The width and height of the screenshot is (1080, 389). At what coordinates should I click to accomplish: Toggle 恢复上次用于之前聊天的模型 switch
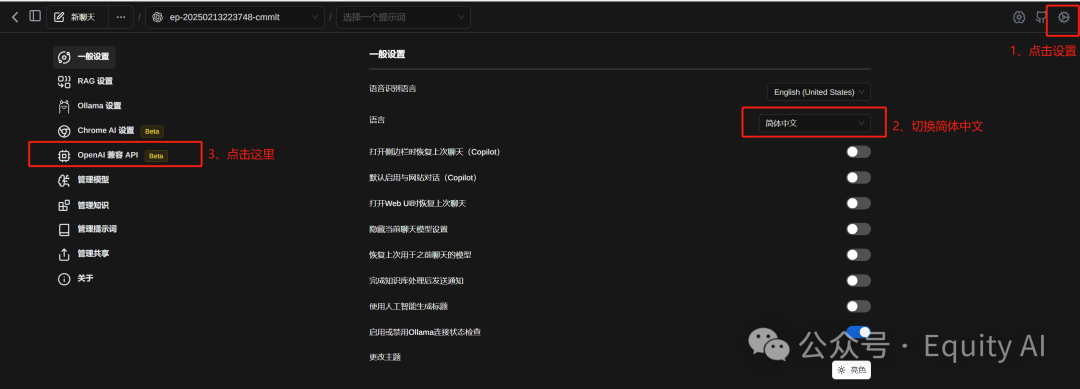click(x=859, y=255)
